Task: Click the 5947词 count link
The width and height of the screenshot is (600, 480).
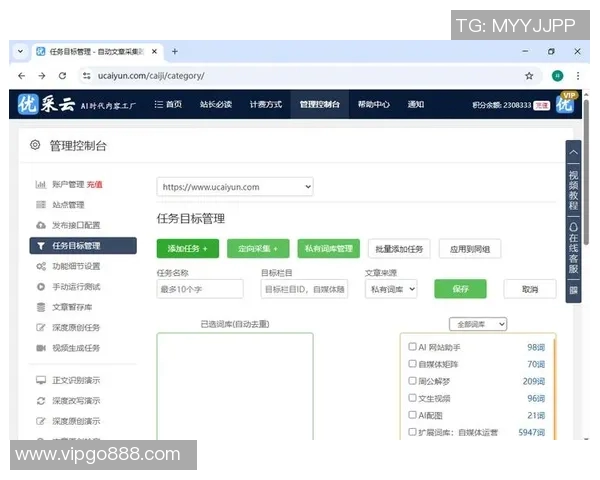Action: coord(531,432)
